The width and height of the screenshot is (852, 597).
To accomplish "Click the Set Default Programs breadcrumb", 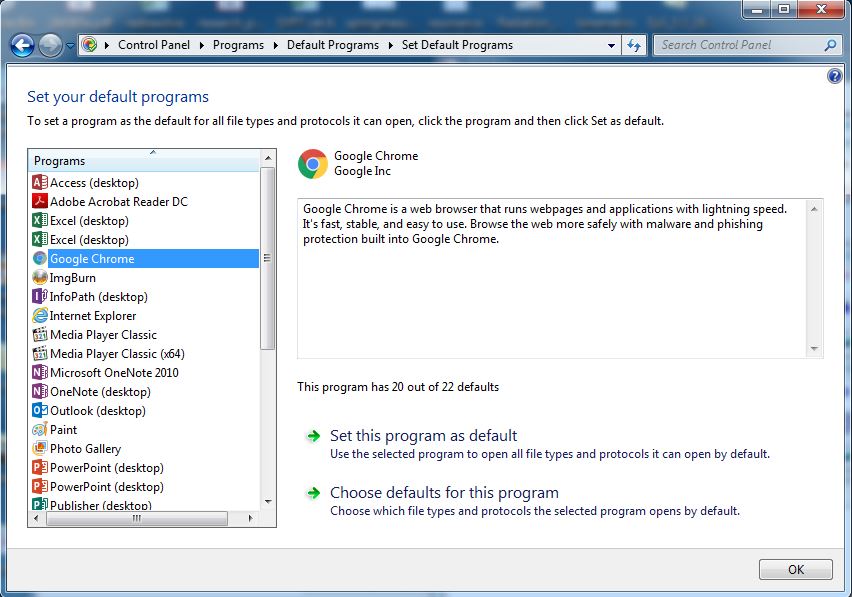I will click(x=457, y=45).
